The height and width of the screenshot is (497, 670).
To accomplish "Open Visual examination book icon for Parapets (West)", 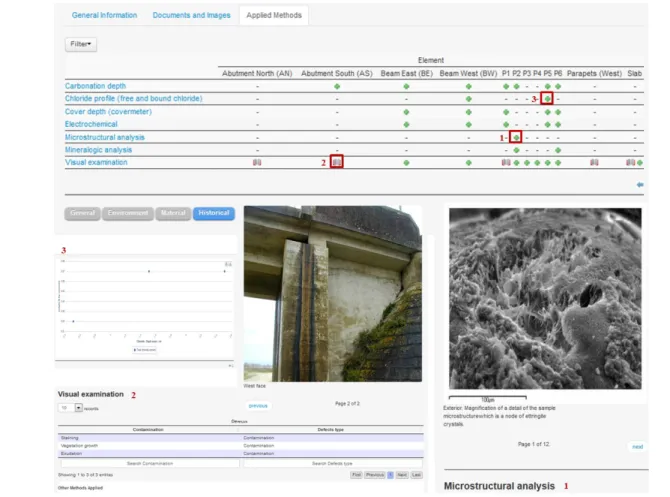I will 594,162.
